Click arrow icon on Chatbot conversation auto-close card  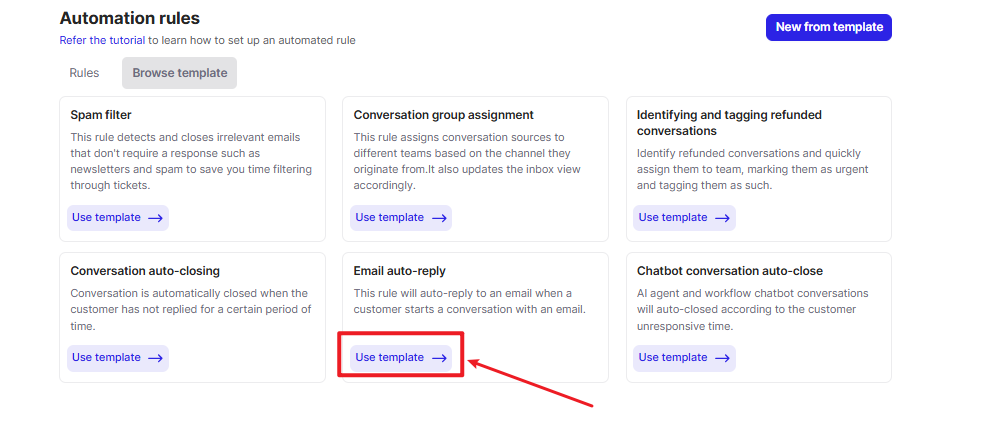pos(722,358)
